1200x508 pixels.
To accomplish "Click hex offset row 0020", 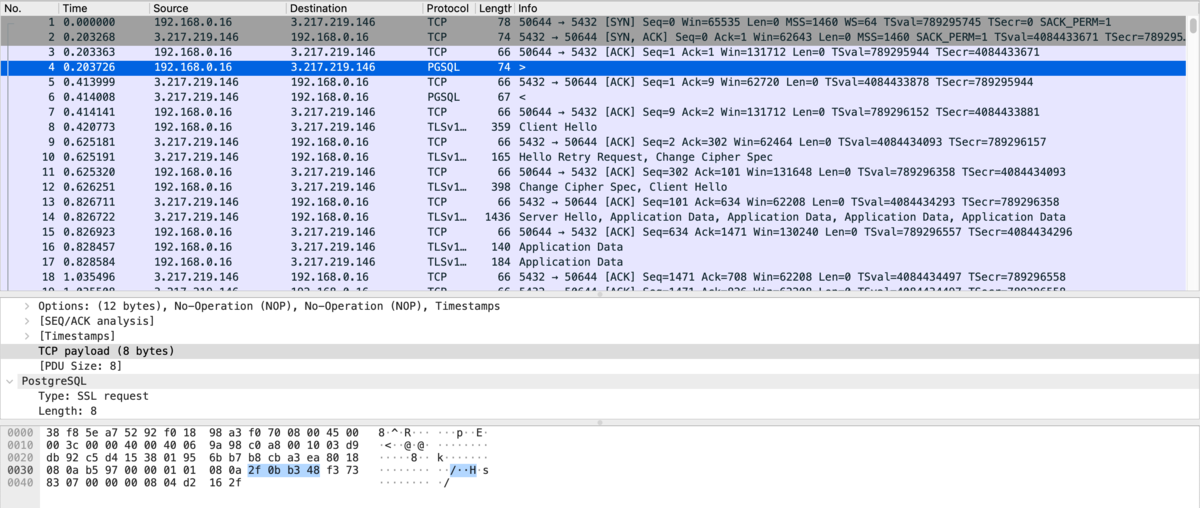I will 18,458.
